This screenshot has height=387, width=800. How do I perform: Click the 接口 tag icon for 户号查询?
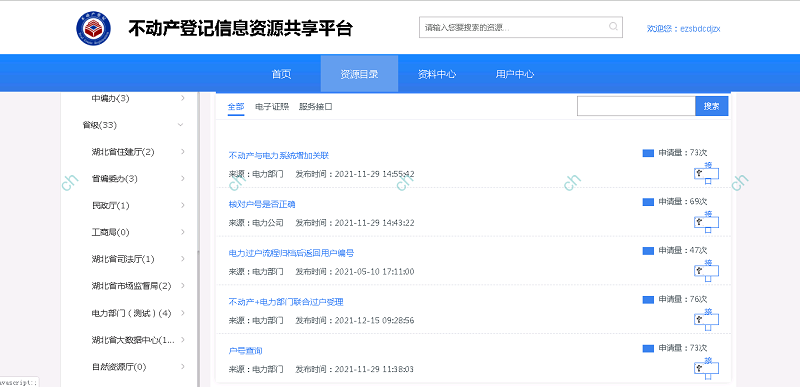707,368
